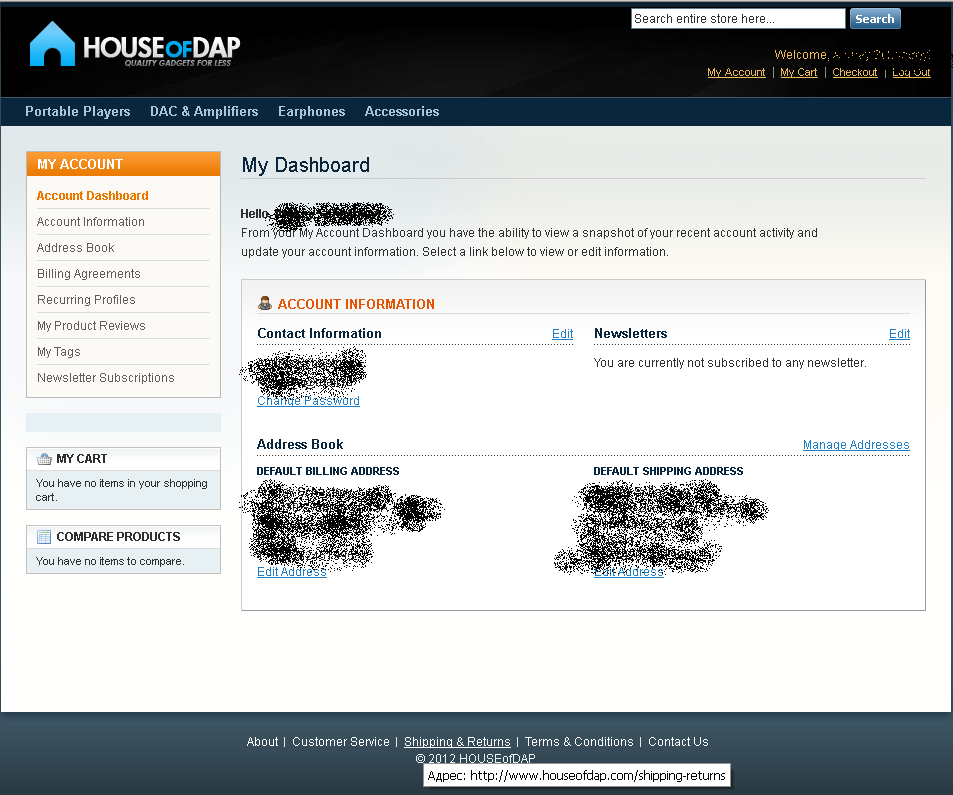Focus the search entire store field
Image resolution: width=953 pixels, height=795 pixels.
(737, 19)
